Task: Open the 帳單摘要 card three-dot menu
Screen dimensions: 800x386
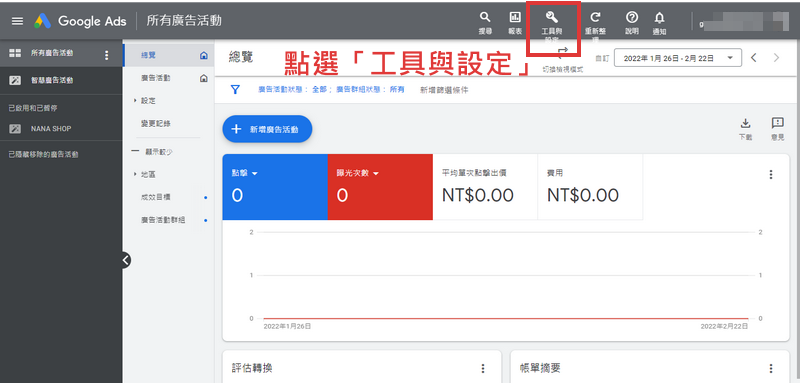Action: pyautogui.click(x=771, y=368)
